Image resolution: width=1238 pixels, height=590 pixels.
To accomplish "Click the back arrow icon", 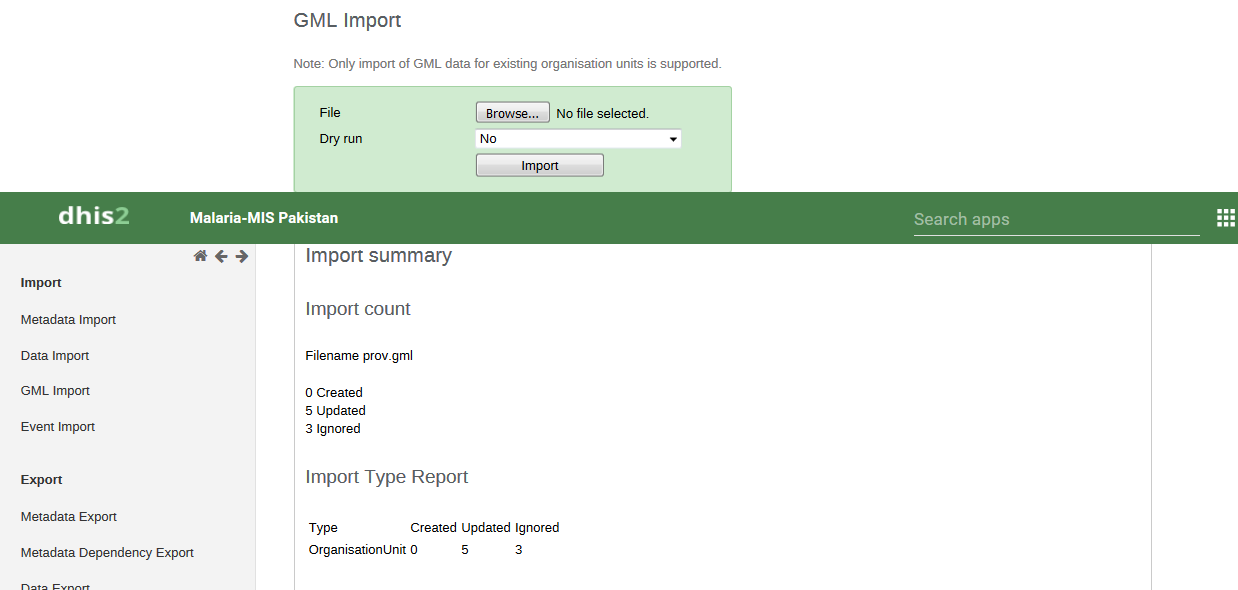I will pos(221,256).
